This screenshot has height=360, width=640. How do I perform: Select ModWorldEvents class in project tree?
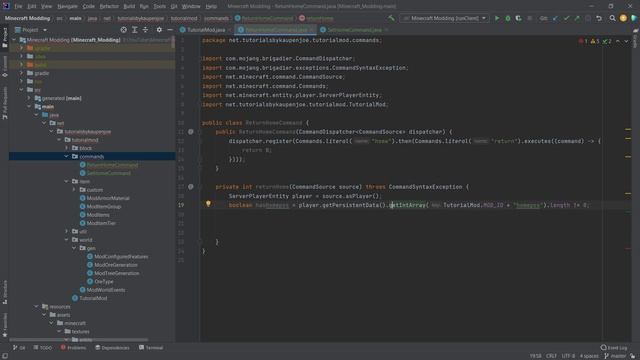pyautogui.click(x=106, y=290)
